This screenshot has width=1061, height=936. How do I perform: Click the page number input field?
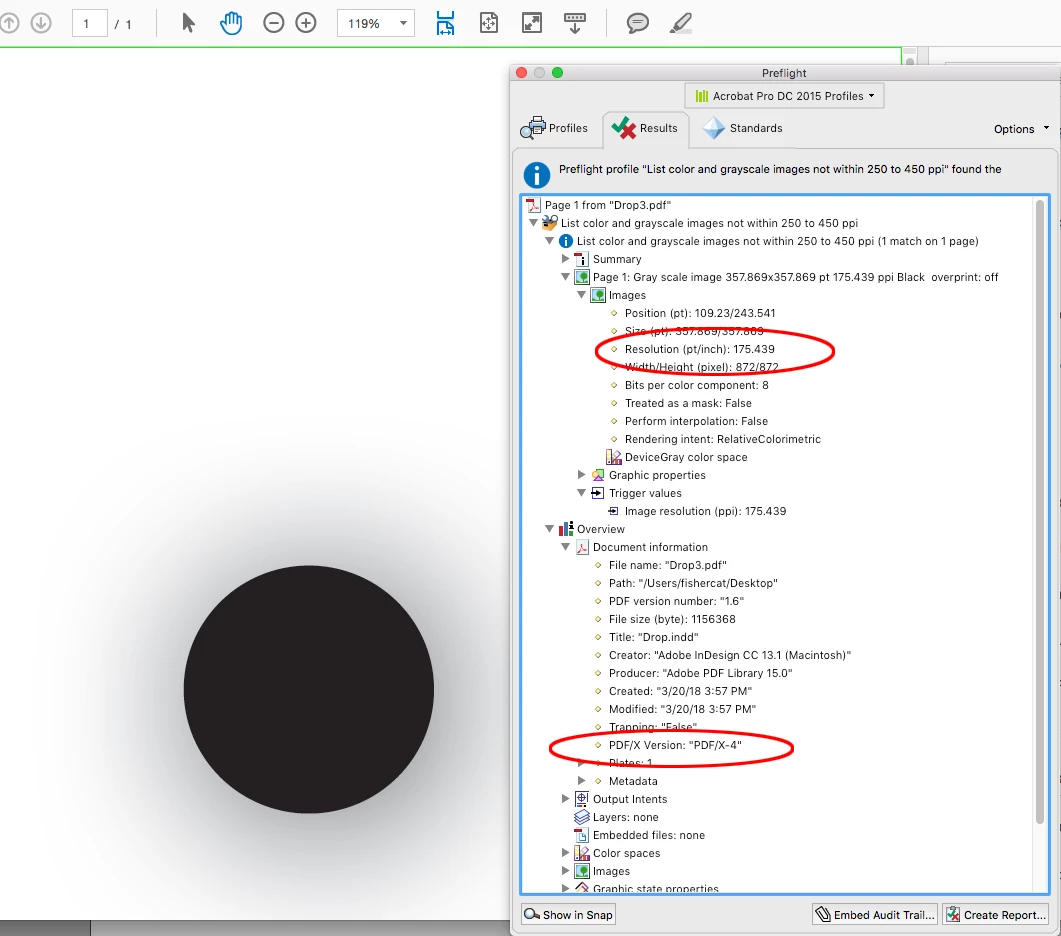click(89, 24)
